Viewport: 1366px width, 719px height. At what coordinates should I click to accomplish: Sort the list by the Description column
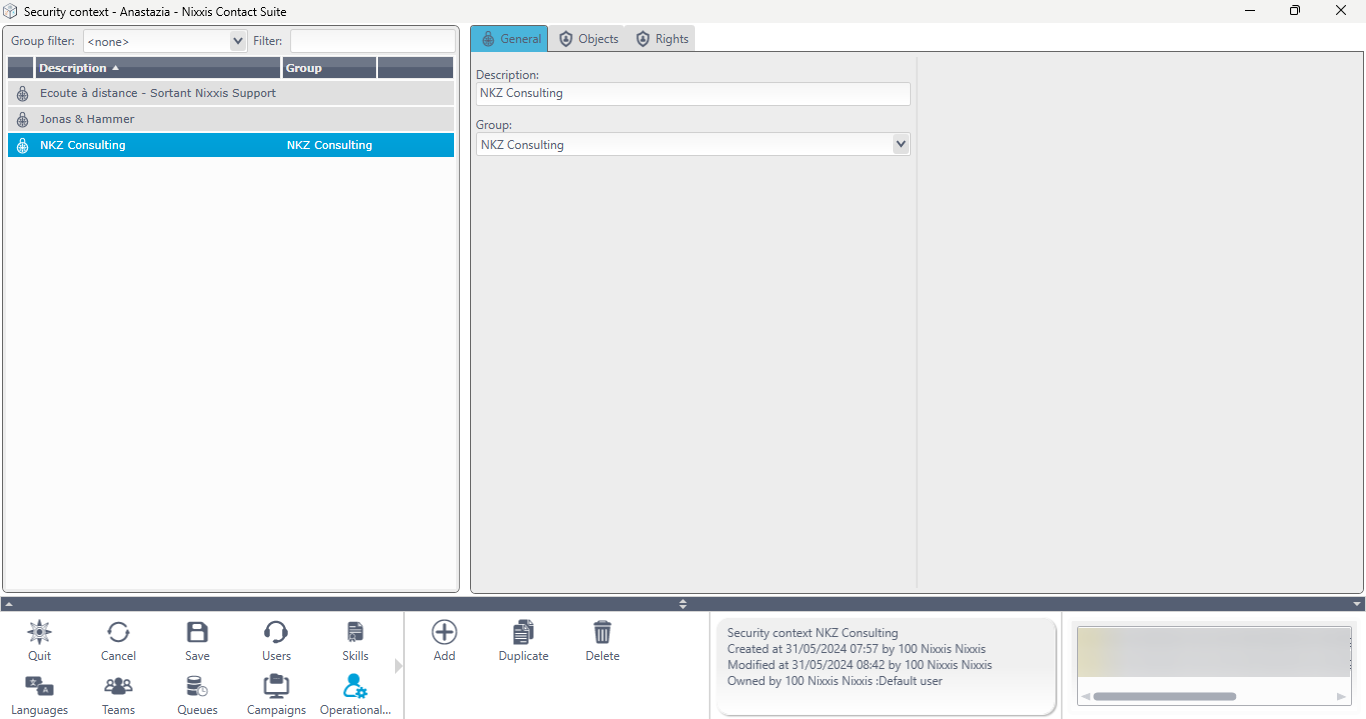[158, 68]
